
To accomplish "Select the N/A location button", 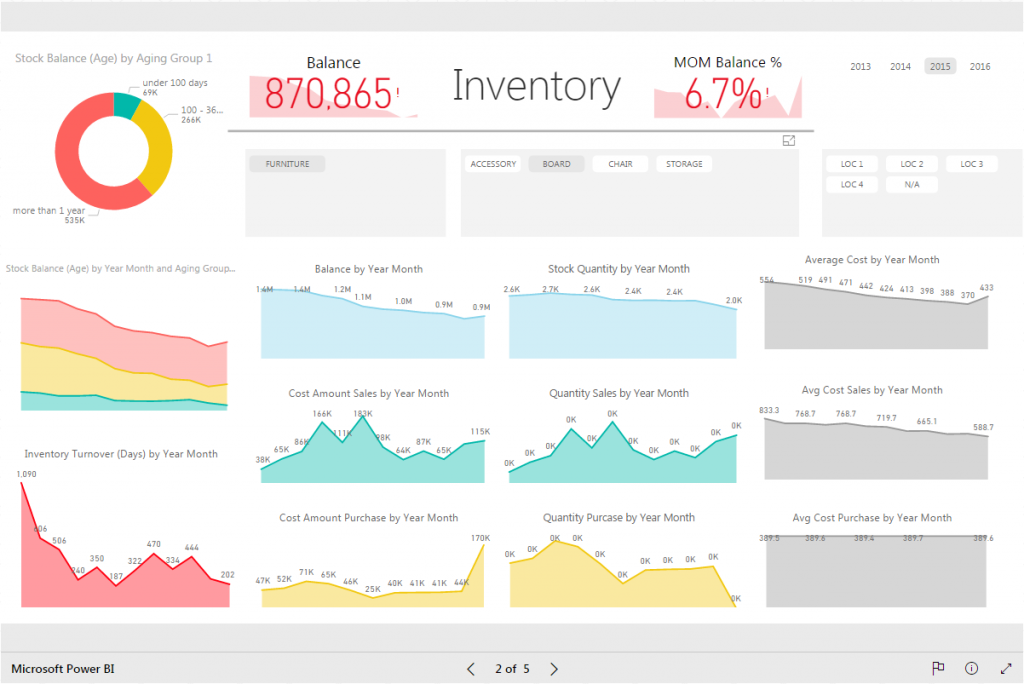I will pyautogui.click(x=912, y=185).
